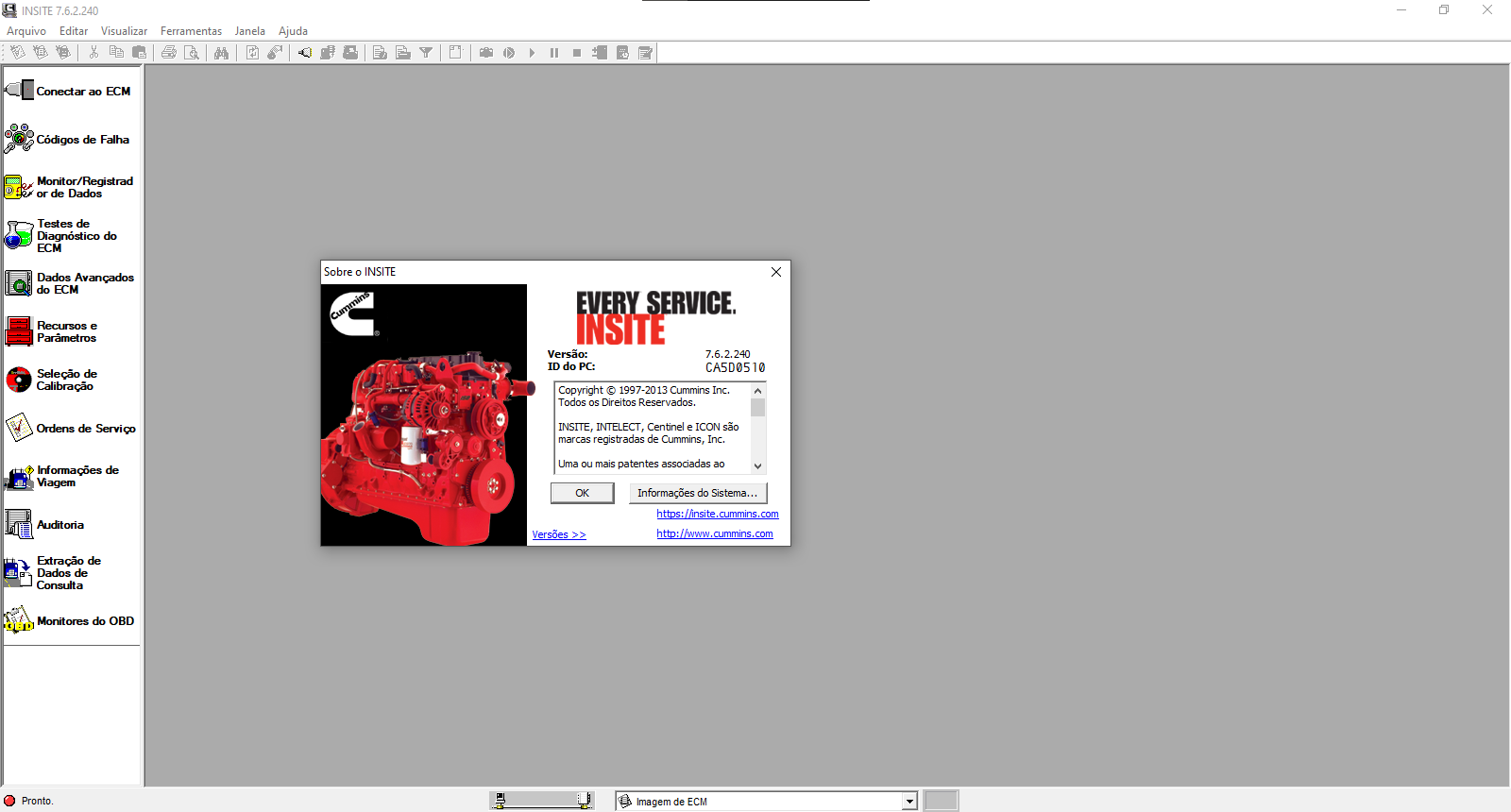The height and width of the screenshot is (812, 1511).
Task: Open the Ferramentas menu
Action: click(191, 31)
